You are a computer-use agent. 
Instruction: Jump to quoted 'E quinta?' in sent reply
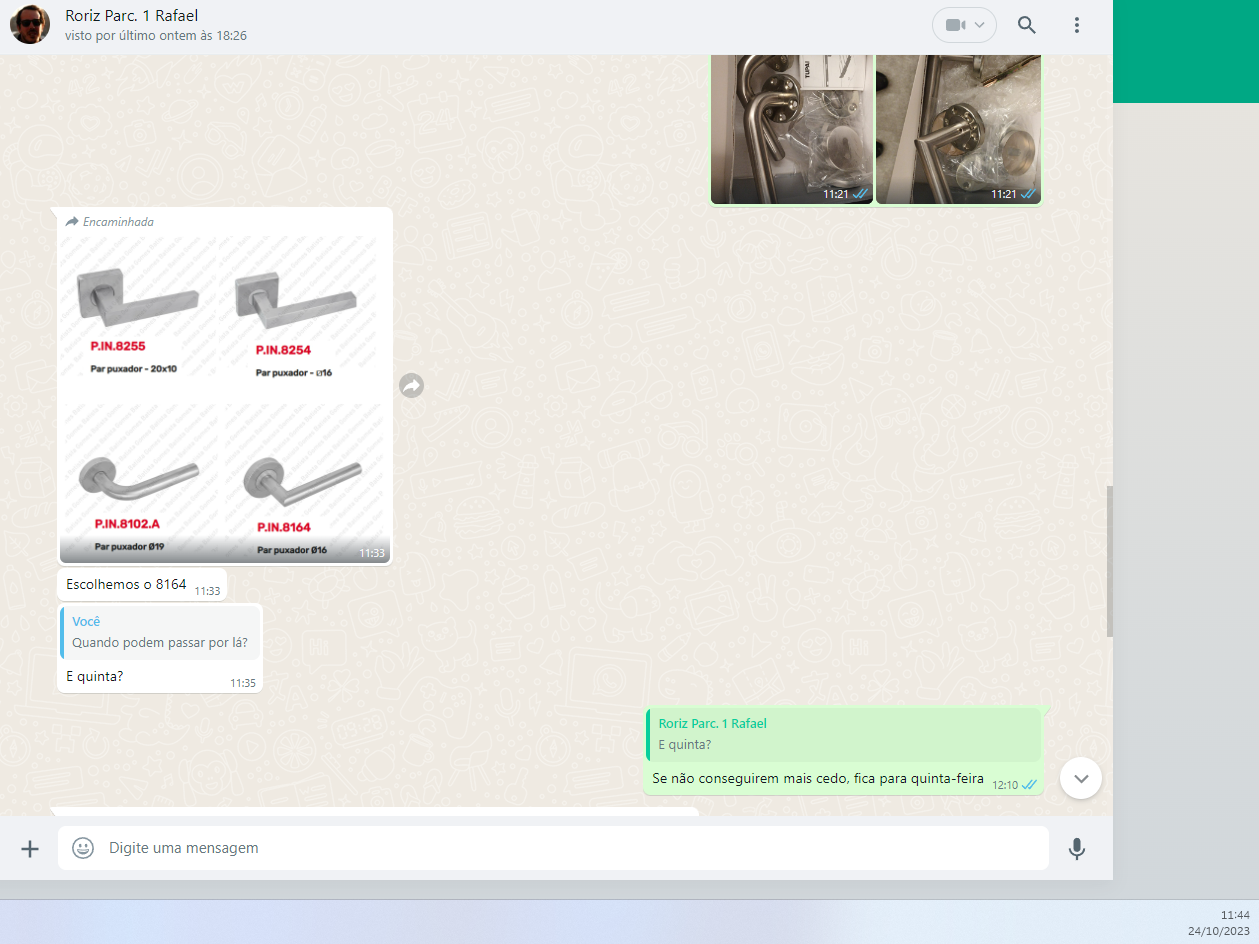pyautogui.click(x=843, y=734)
